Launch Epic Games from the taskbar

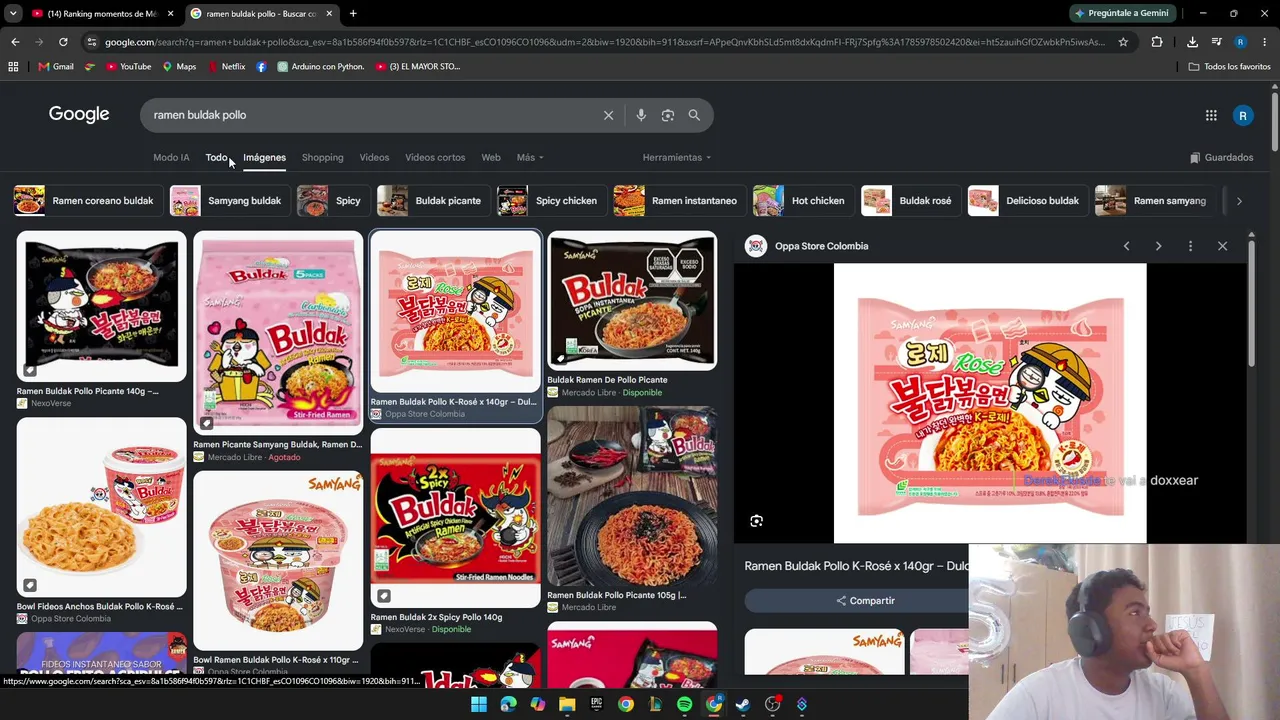tap(596, 705)
